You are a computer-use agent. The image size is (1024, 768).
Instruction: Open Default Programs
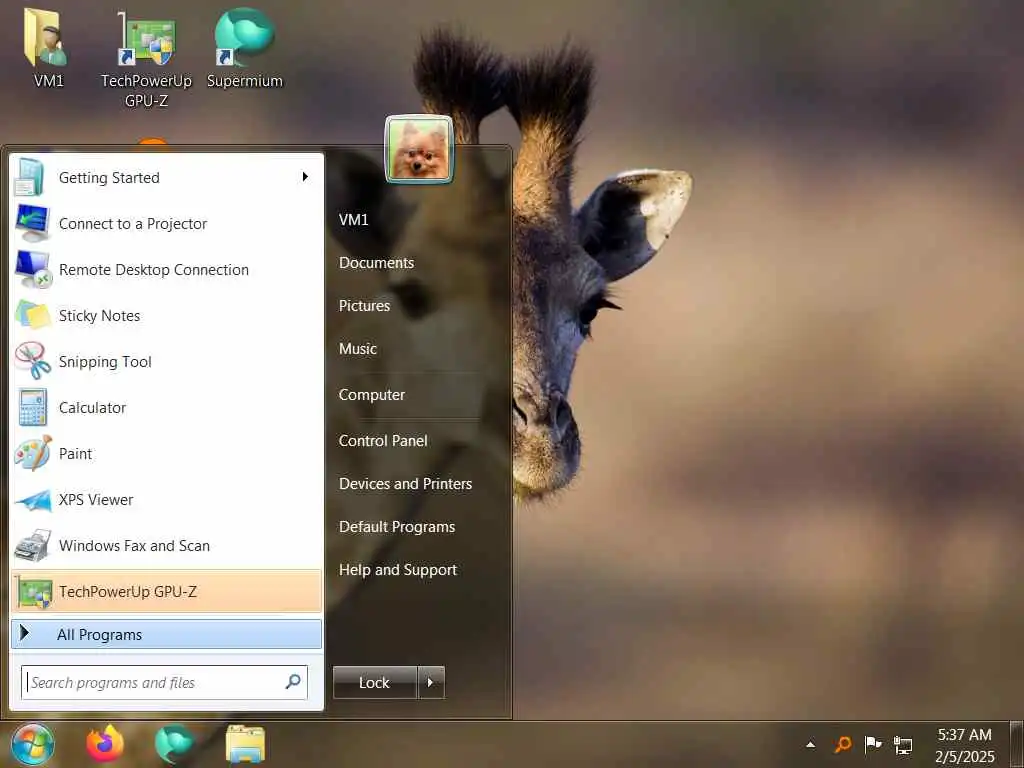[396, 527]
